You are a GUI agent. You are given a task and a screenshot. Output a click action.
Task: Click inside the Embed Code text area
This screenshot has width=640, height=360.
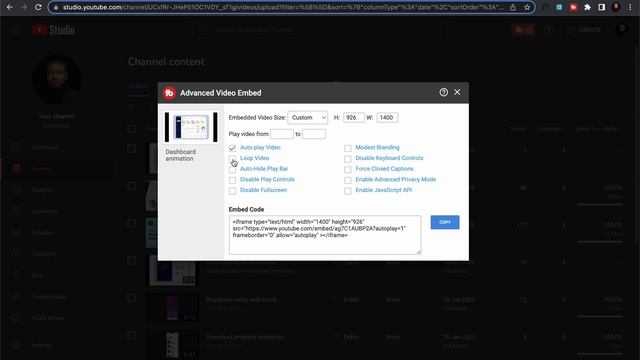(x=325, y=235)
